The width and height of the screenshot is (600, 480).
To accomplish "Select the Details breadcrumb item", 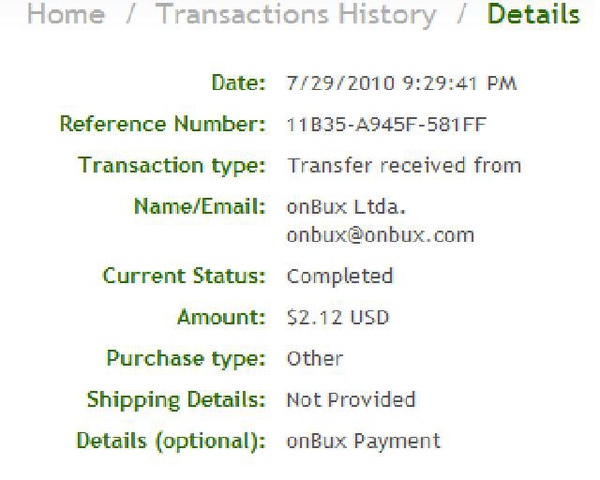I will click(533, 14).
